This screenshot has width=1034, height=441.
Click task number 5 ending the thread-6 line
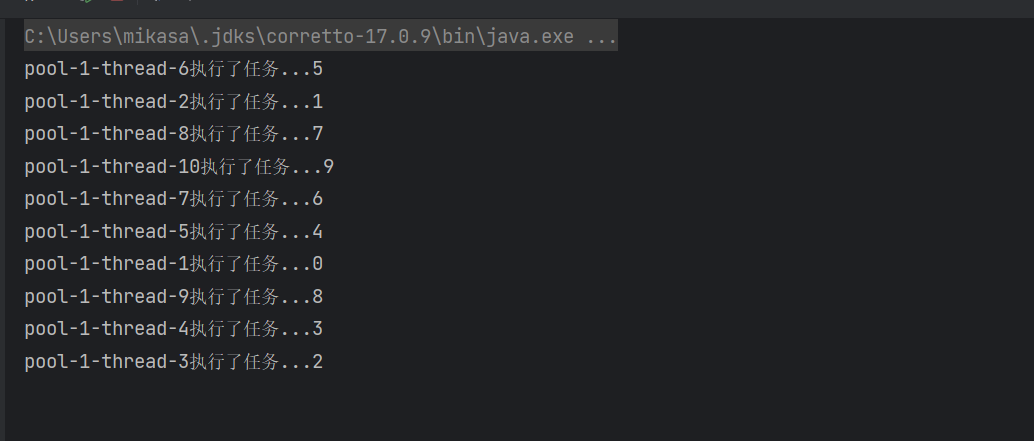(x=317, y=70)
